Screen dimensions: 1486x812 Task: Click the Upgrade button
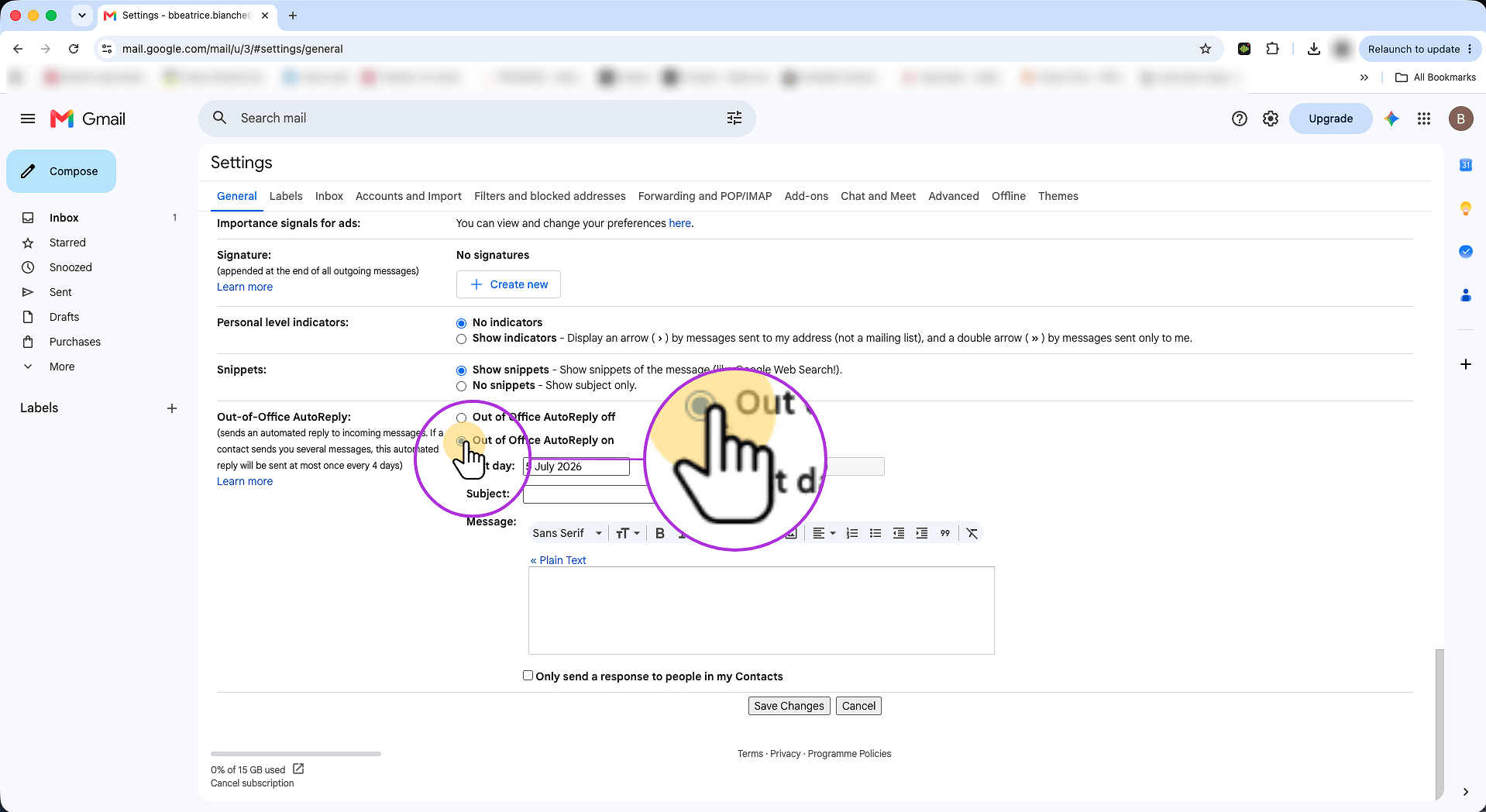point(1330,119)
